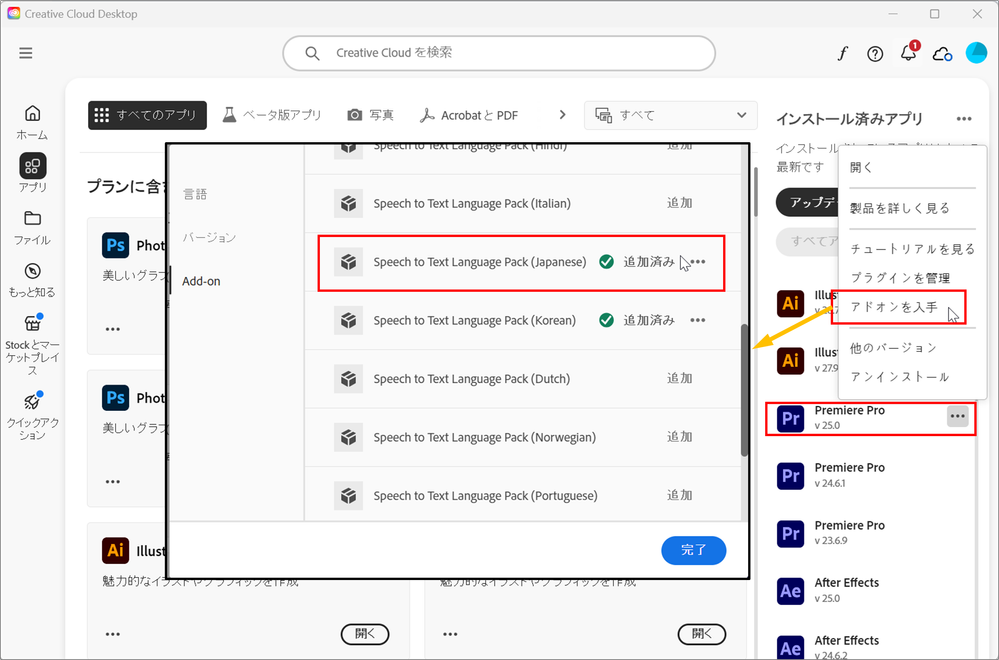This screenshot has width=999, height=660.
Task: Switch to 写真 tab
Action: tap(371, 115)
